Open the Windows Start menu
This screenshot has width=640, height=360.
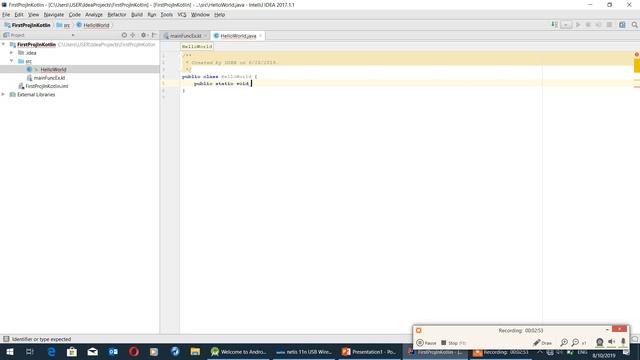10,351
